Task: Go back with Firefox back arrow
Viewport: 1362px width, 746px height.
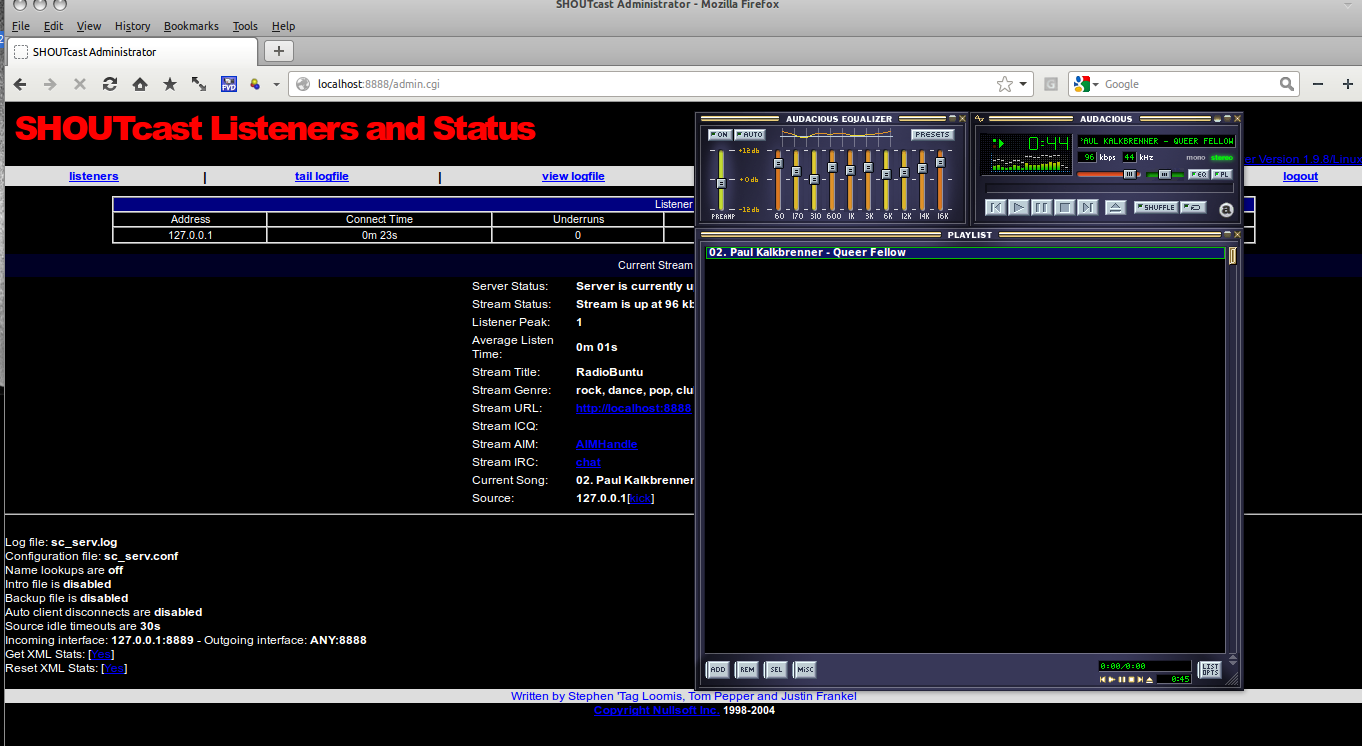Action: (20, 85)
